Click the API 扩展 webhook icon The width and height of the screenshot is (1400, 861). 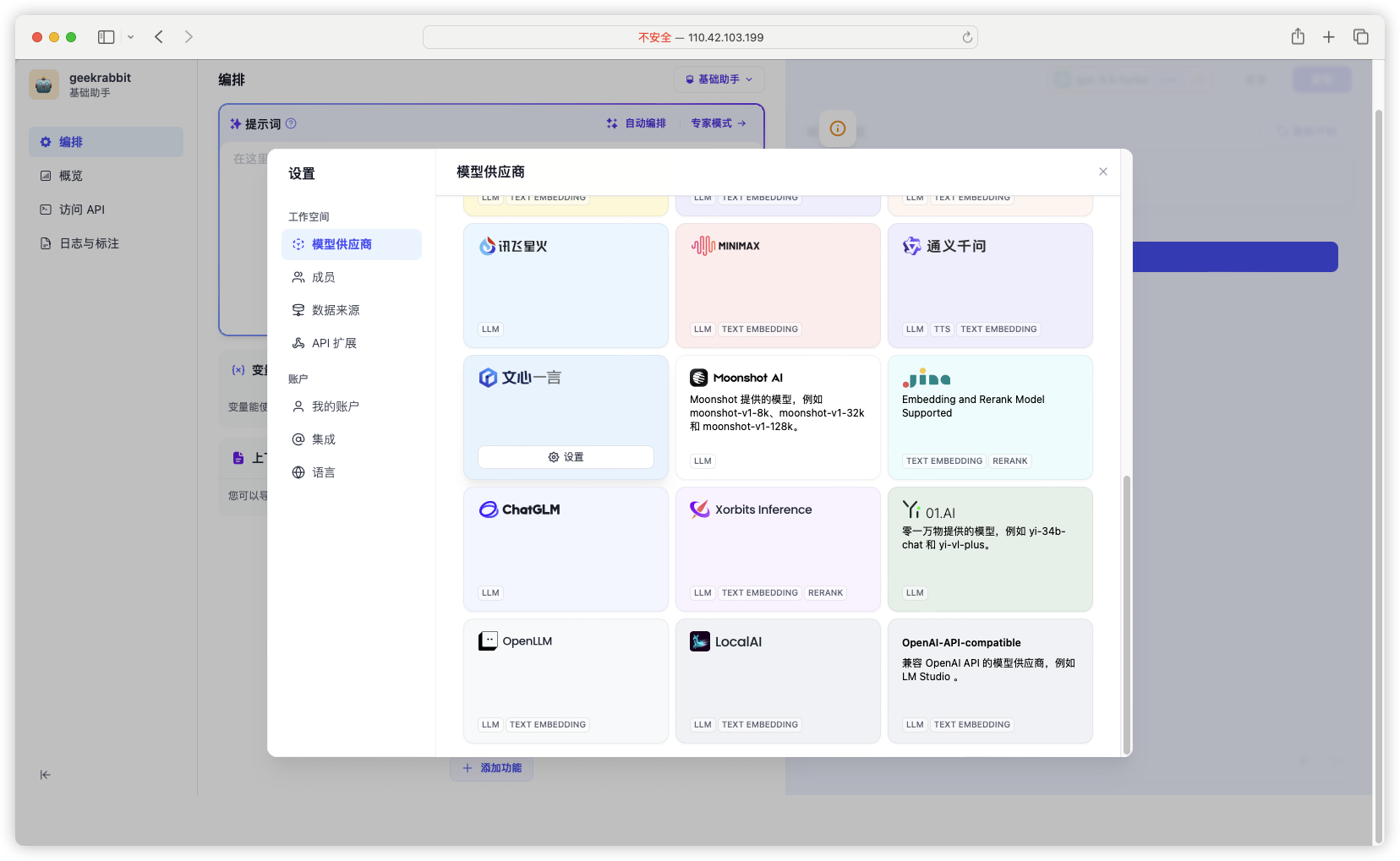pyautogui.click(x=298, y=343)
